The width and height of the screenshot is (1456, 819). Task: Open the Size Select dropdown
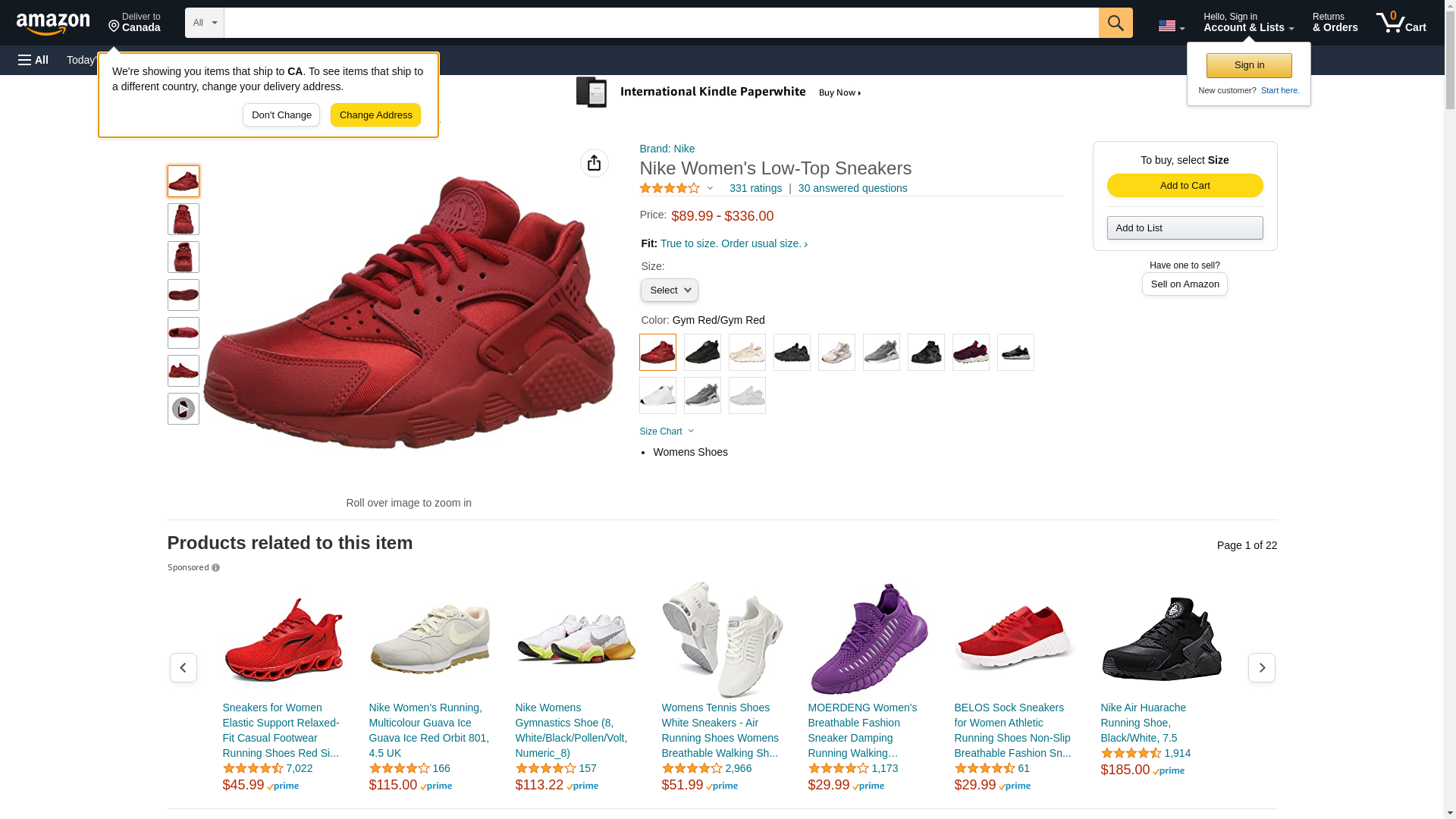click(669, 290)
